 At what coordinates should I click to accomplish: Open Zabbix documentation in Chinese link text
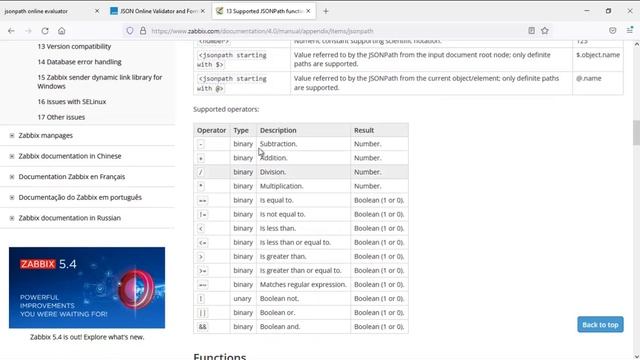70,156
